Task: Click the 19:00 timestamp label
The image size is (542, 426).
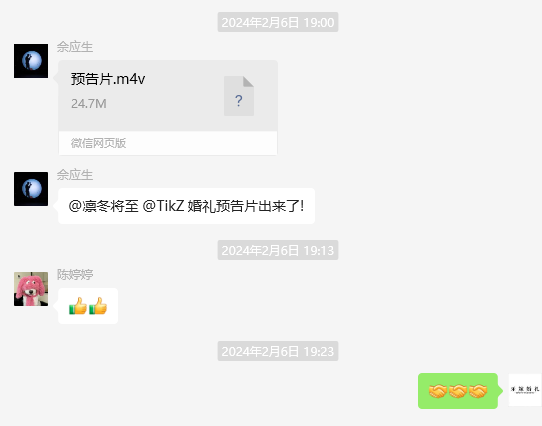Action: [278, 22]
